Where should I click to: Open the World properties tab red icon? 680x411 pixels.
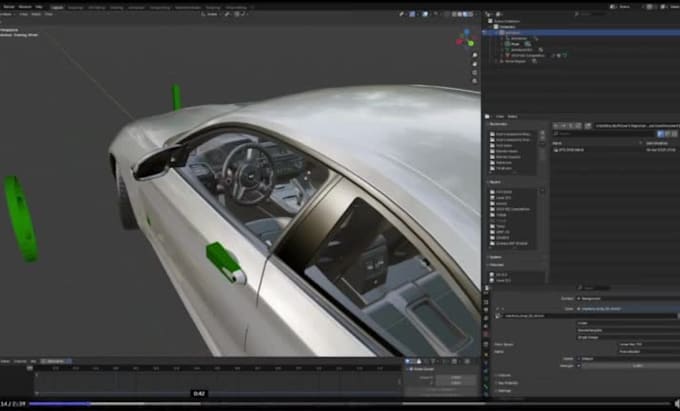486,334
